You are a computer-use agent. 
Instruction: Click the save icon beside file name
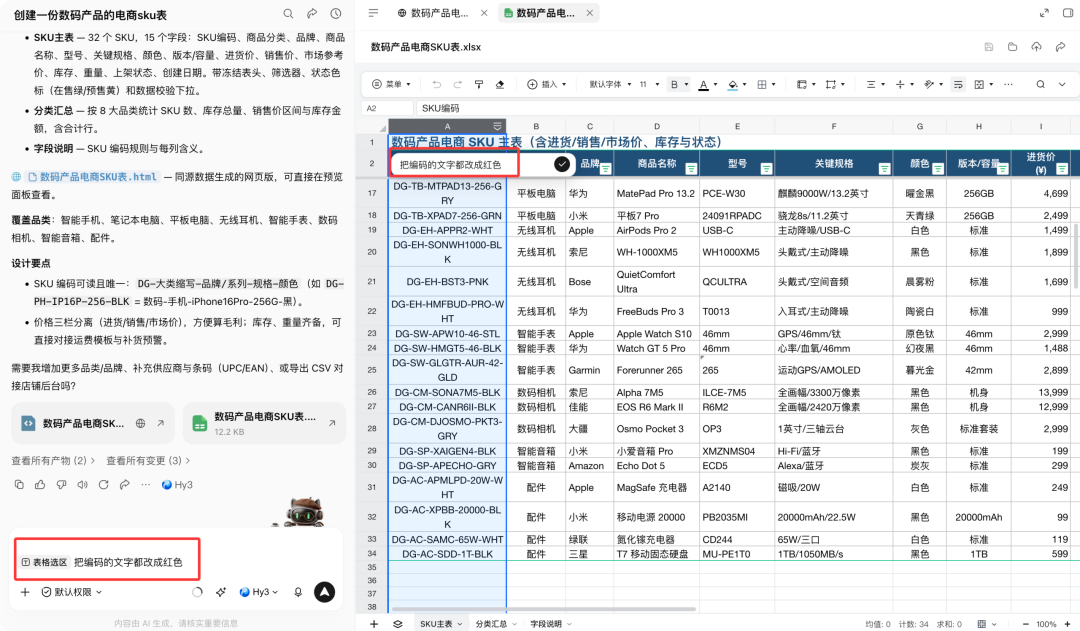point(988,47)
